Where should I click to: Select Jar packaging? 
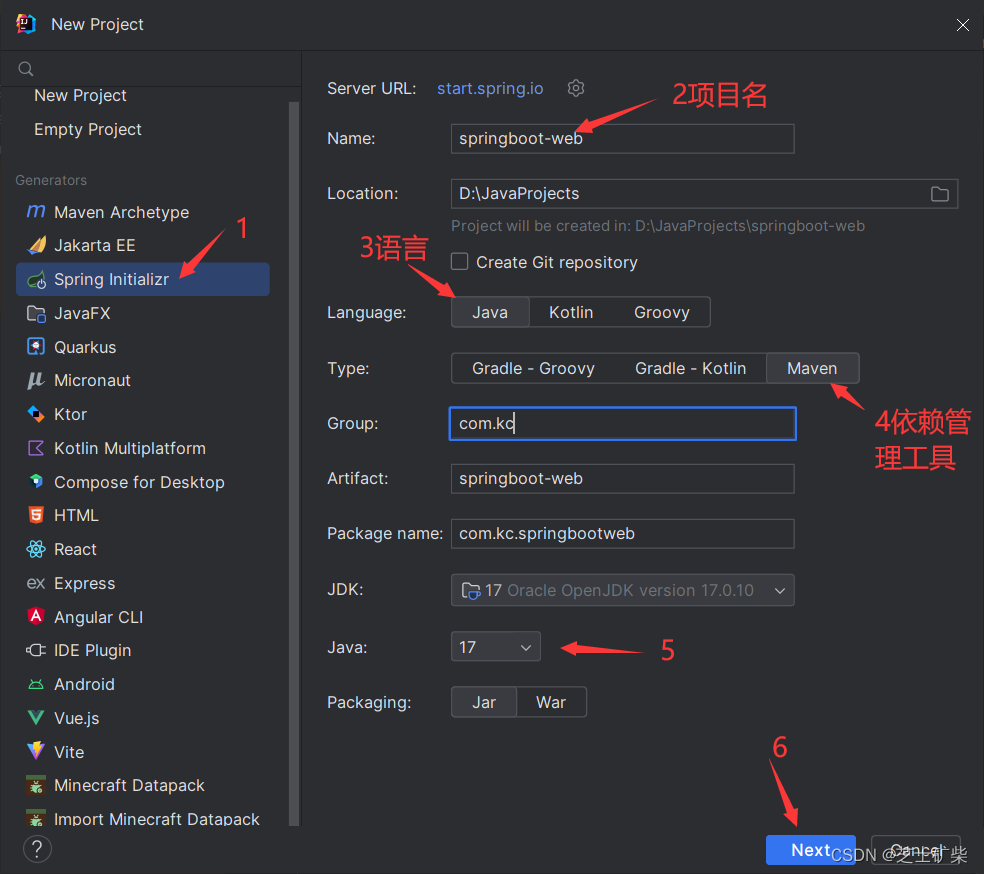click(x=484, y=701)
